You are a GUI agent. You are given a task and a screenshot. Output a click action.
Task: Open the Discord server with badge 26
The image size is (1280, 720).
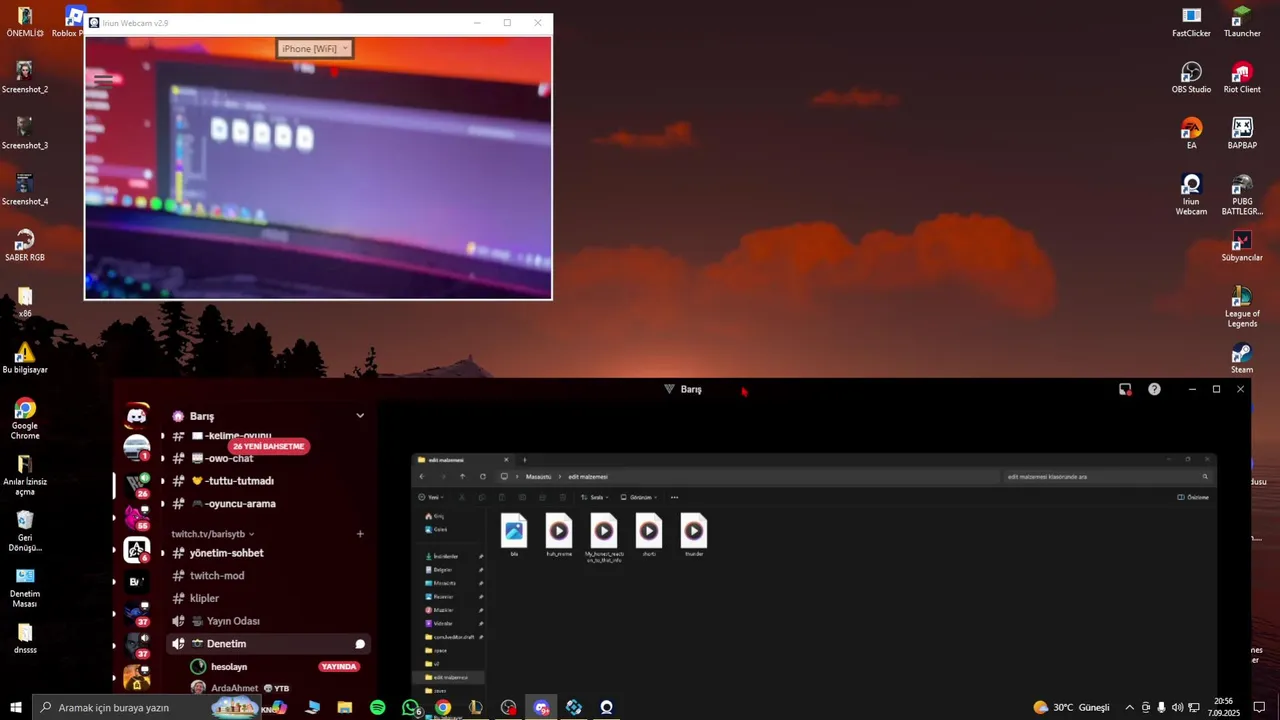click(137, 484)
